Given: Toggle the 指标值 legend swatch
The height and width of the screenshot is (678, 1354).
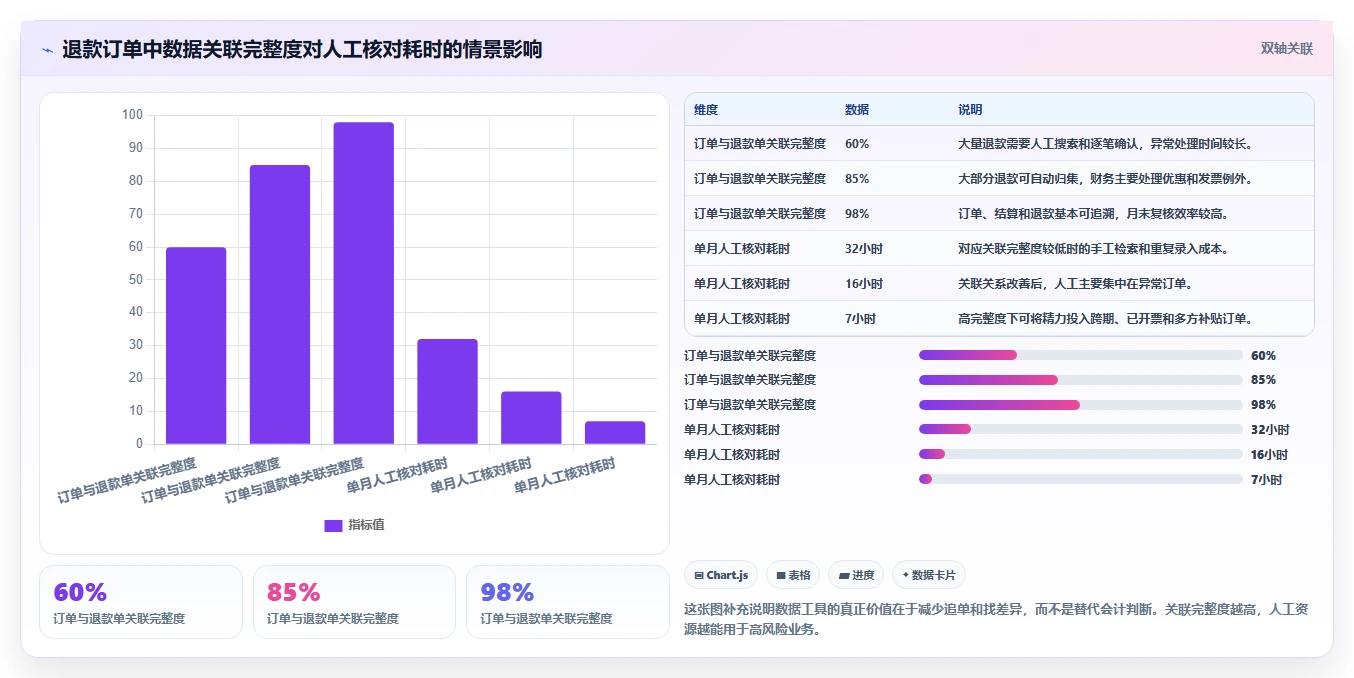Looking at the screenshot, I should point(333,526).
